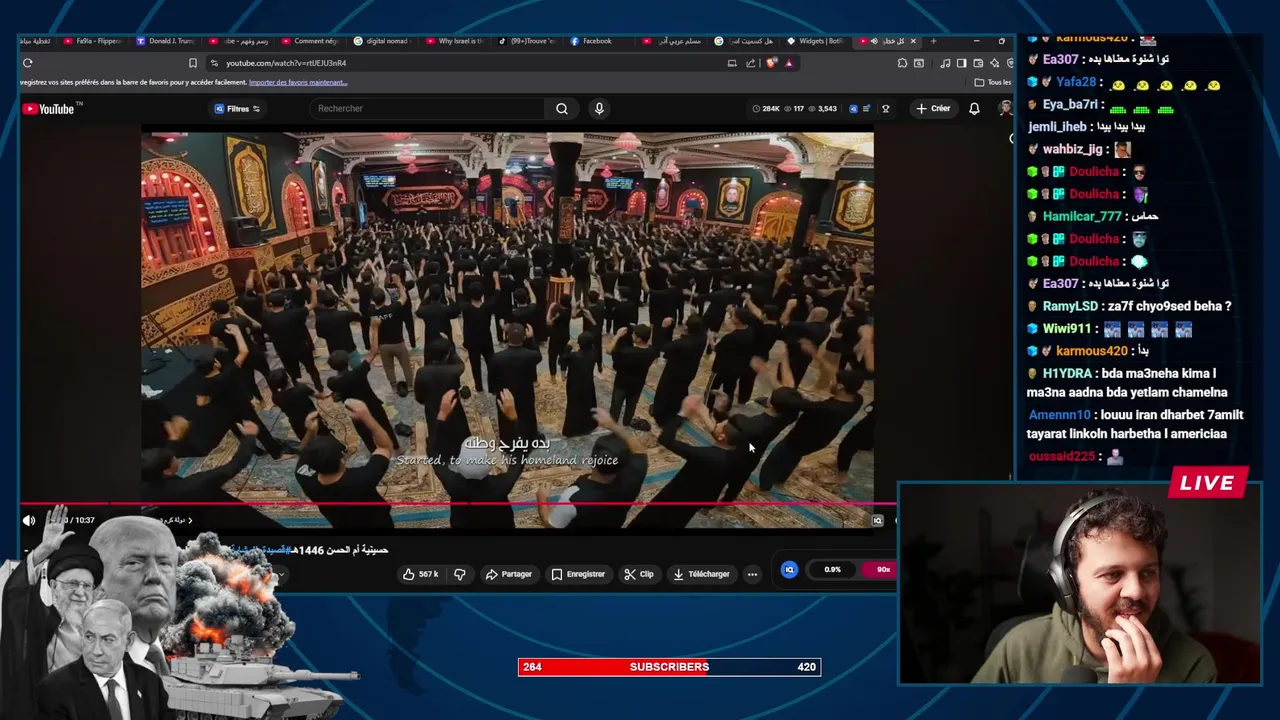Click the Enregistrer save button
Screen dimensions: 1280x720
click(578, 574)
